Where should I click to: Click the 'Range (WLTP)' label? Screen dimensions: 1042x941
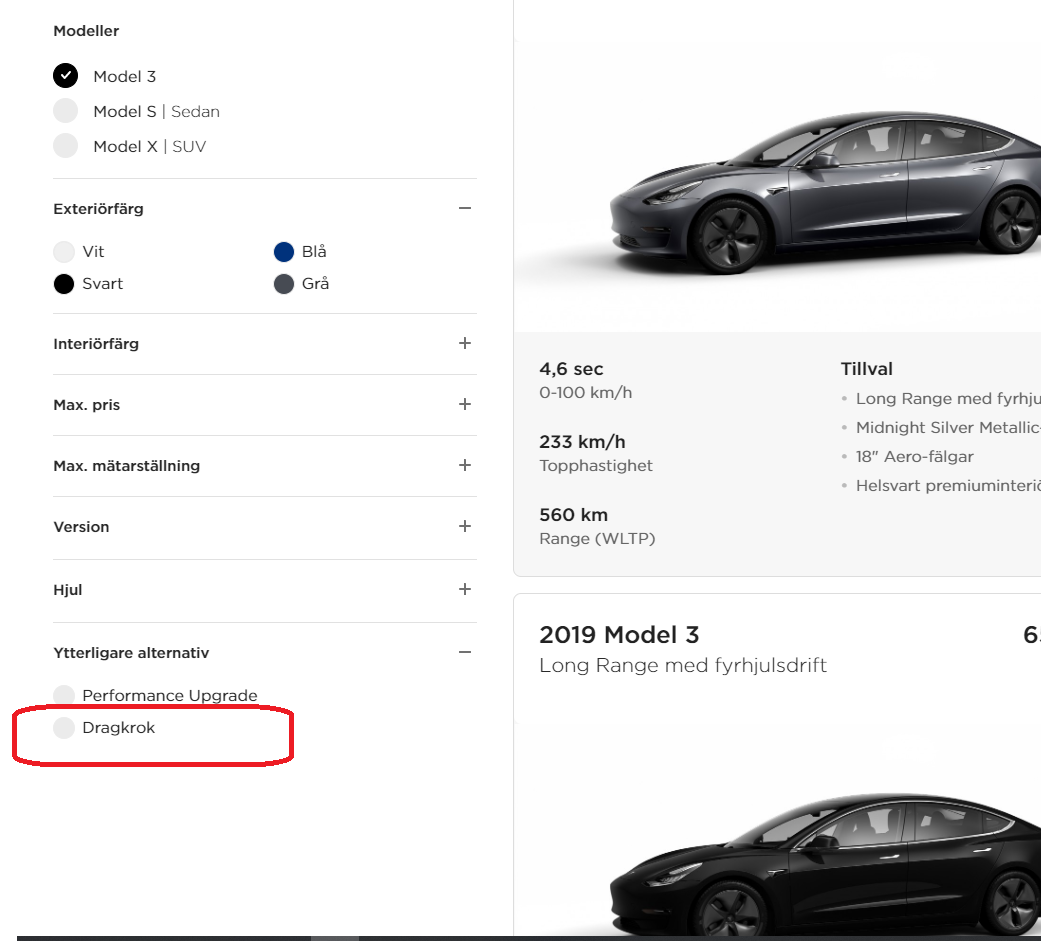597,538
